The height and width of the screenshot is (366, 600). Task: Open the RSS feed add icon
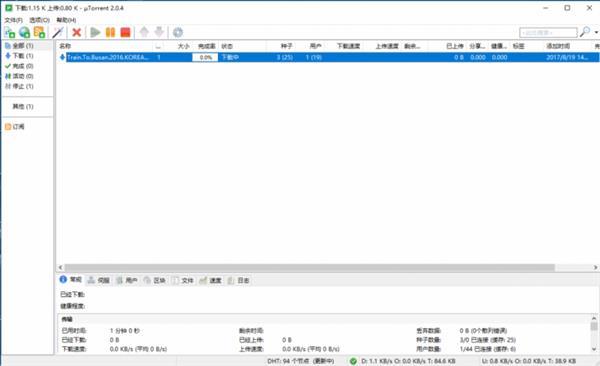(39, 33)
